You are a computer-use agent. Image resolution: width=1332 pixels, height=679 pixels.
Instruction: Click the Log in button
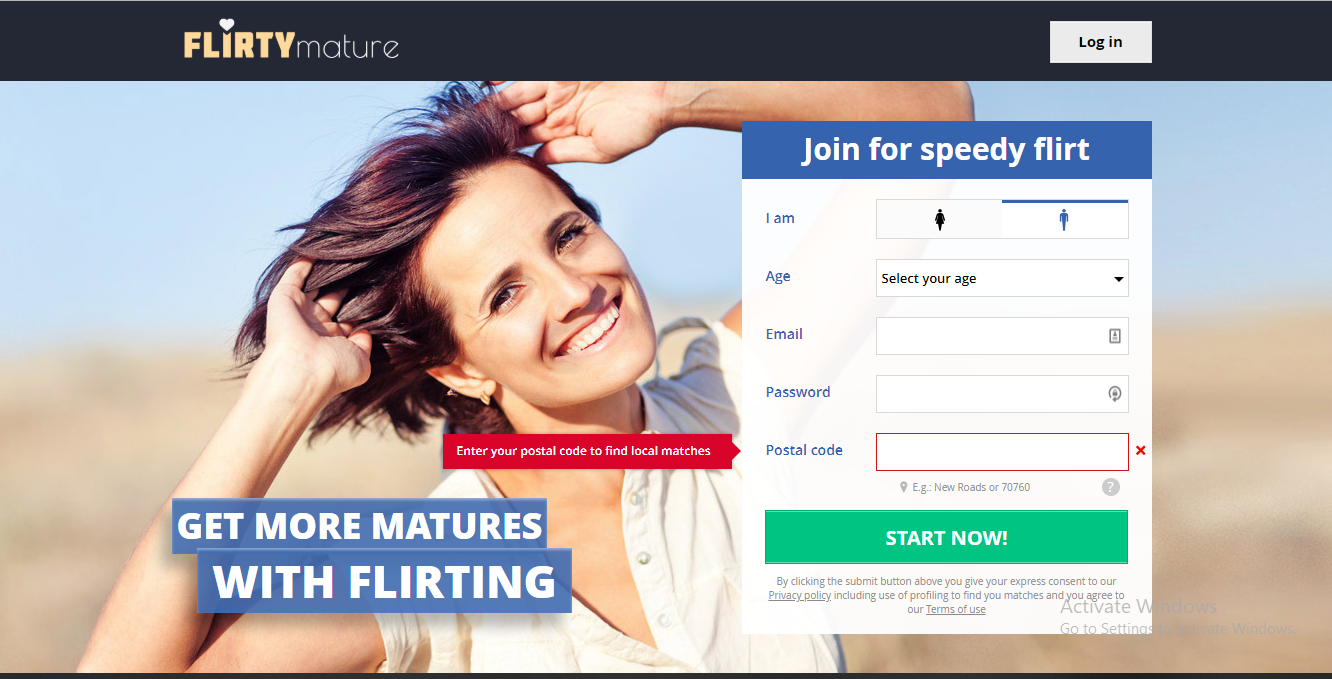pyautogui.click(x=1101, y=42)
